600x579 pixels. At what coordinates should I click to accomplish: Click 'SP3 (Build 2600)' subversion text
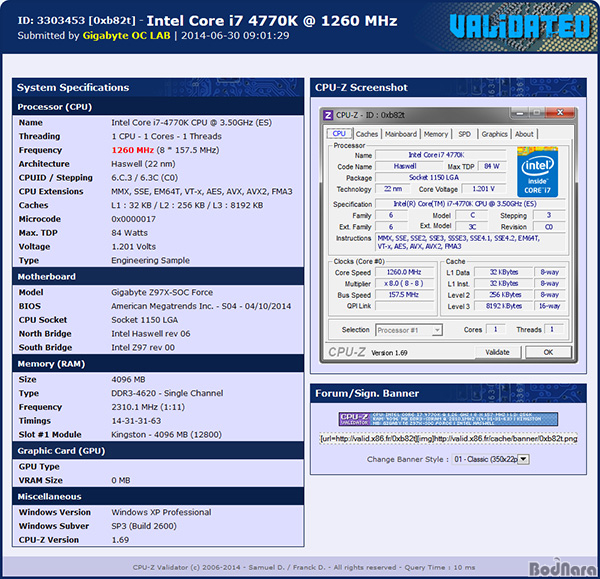tap(143, 526)
